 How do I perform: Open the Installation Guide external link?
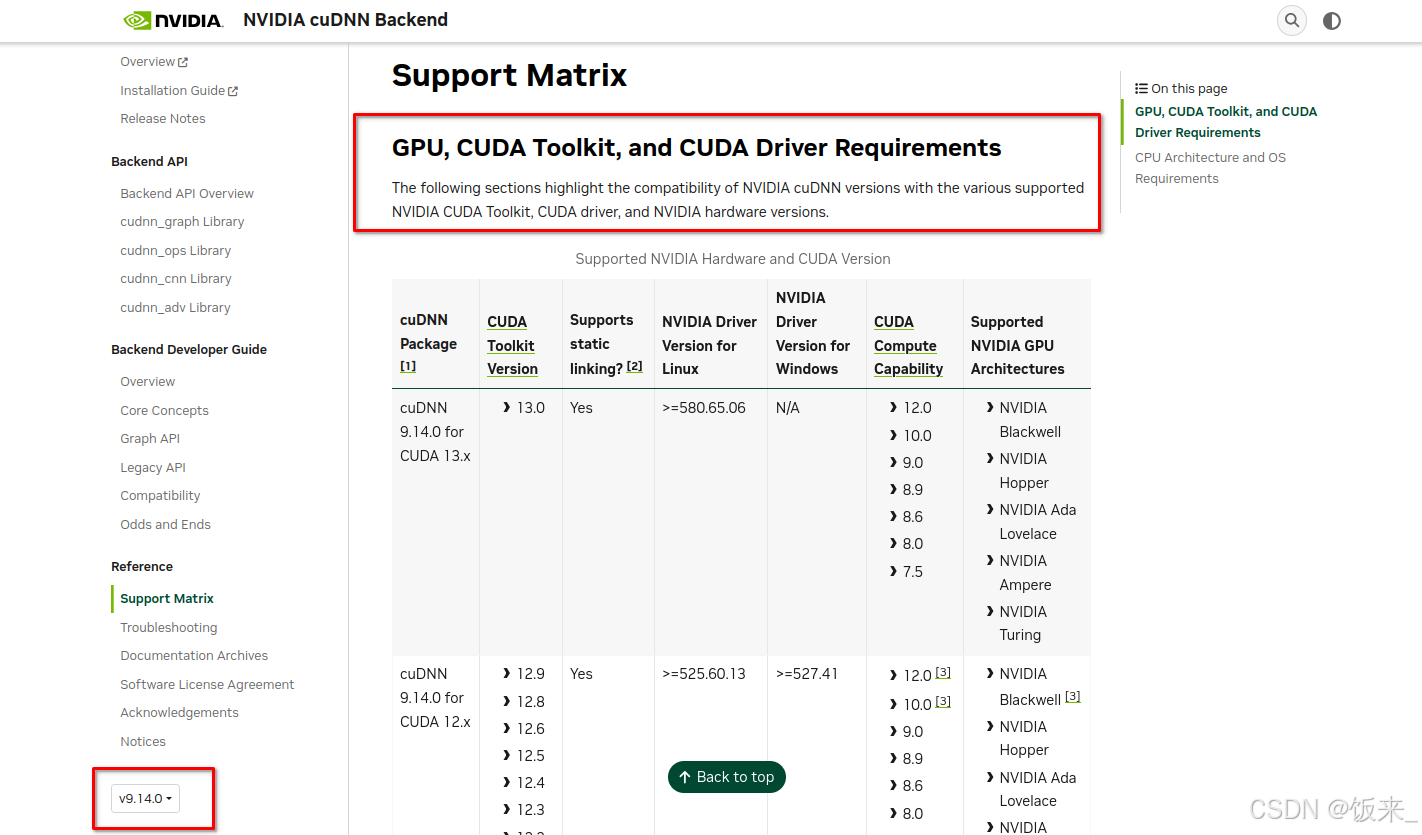(179, 90)
